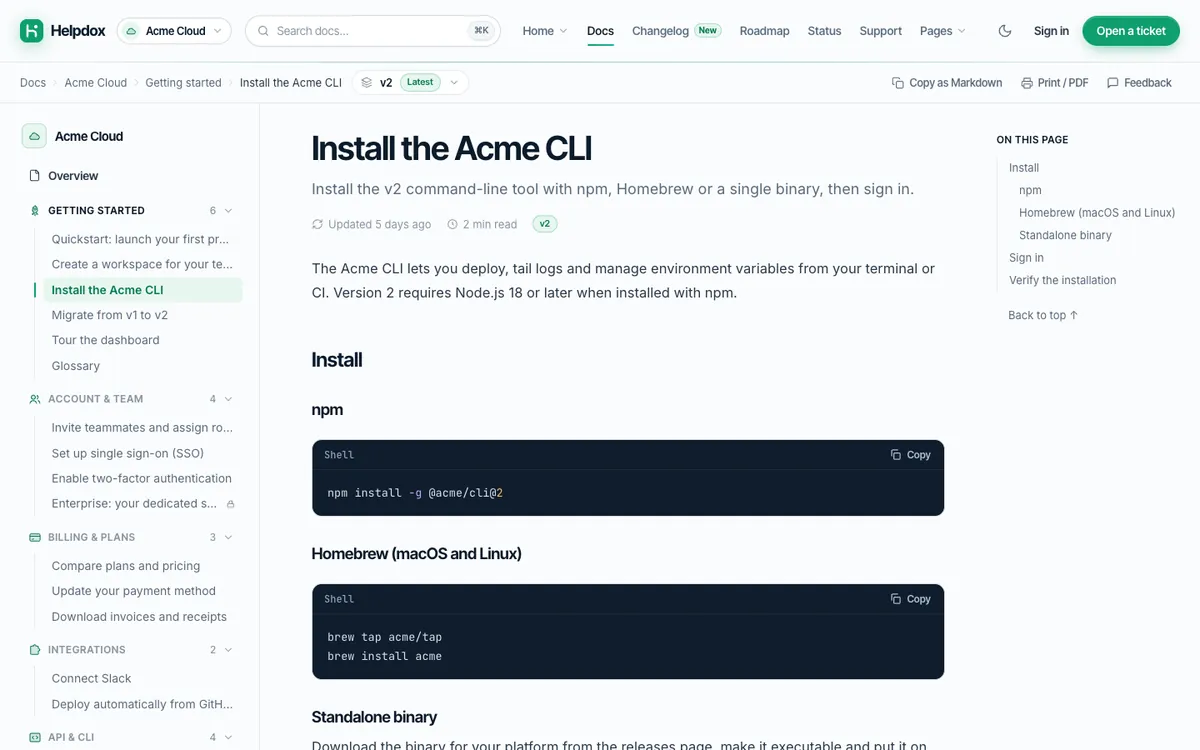Go to the Docs breadcrumb
Screen dimensions: 1200x750
33,83
